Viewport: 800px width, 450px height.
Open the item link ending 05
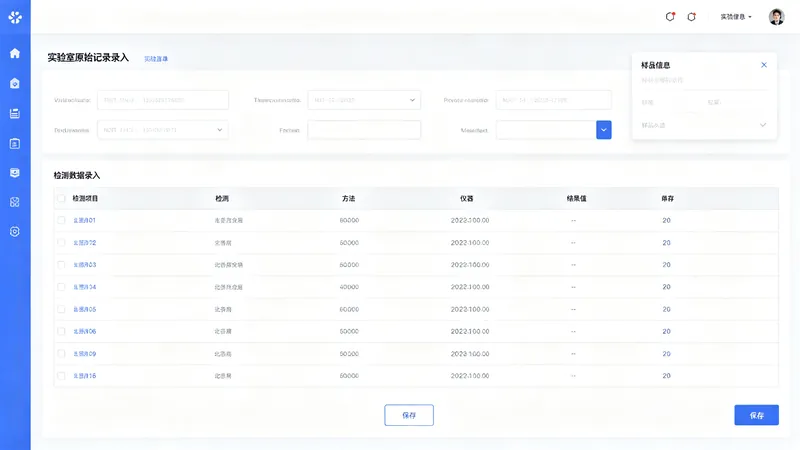coord(84,309)
